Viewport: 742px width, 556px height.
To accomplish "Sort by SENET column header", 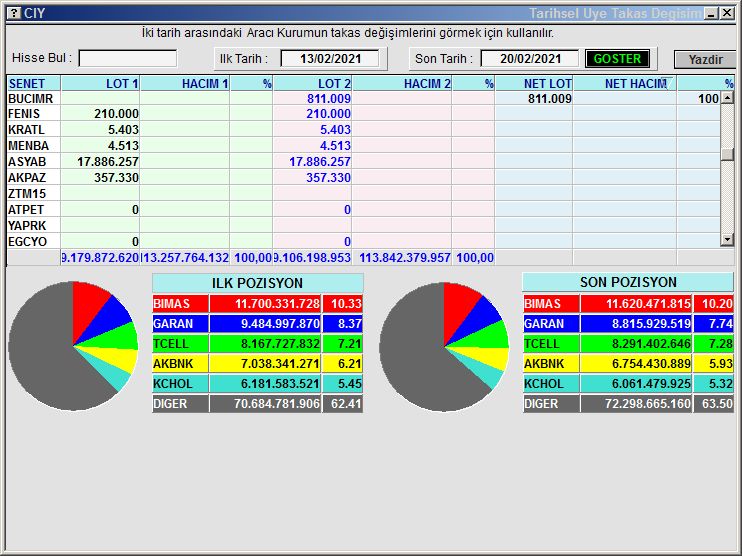I will (34, 83).
